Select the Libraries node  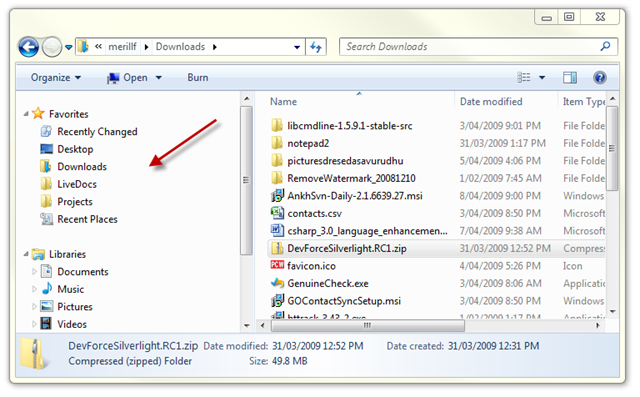click(67, 254)
